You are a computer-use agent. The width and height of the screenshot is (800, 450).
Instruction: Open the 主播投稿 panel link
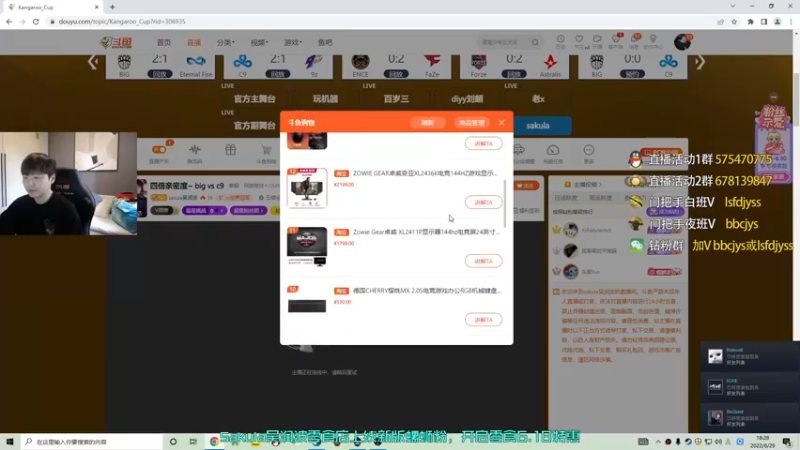coord(585,184)
